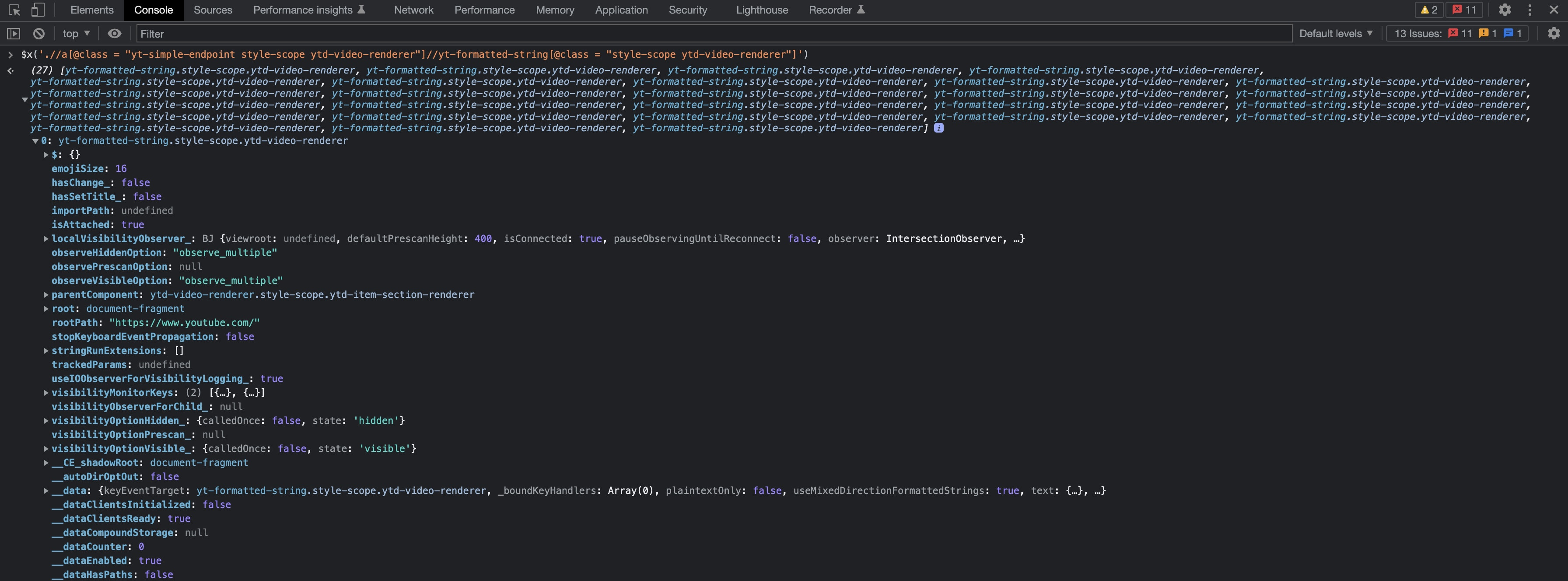The width and height of the screenshot is (1568, 581).
Task: Click __dataClientsReady: true row
Action: point(120,518)
